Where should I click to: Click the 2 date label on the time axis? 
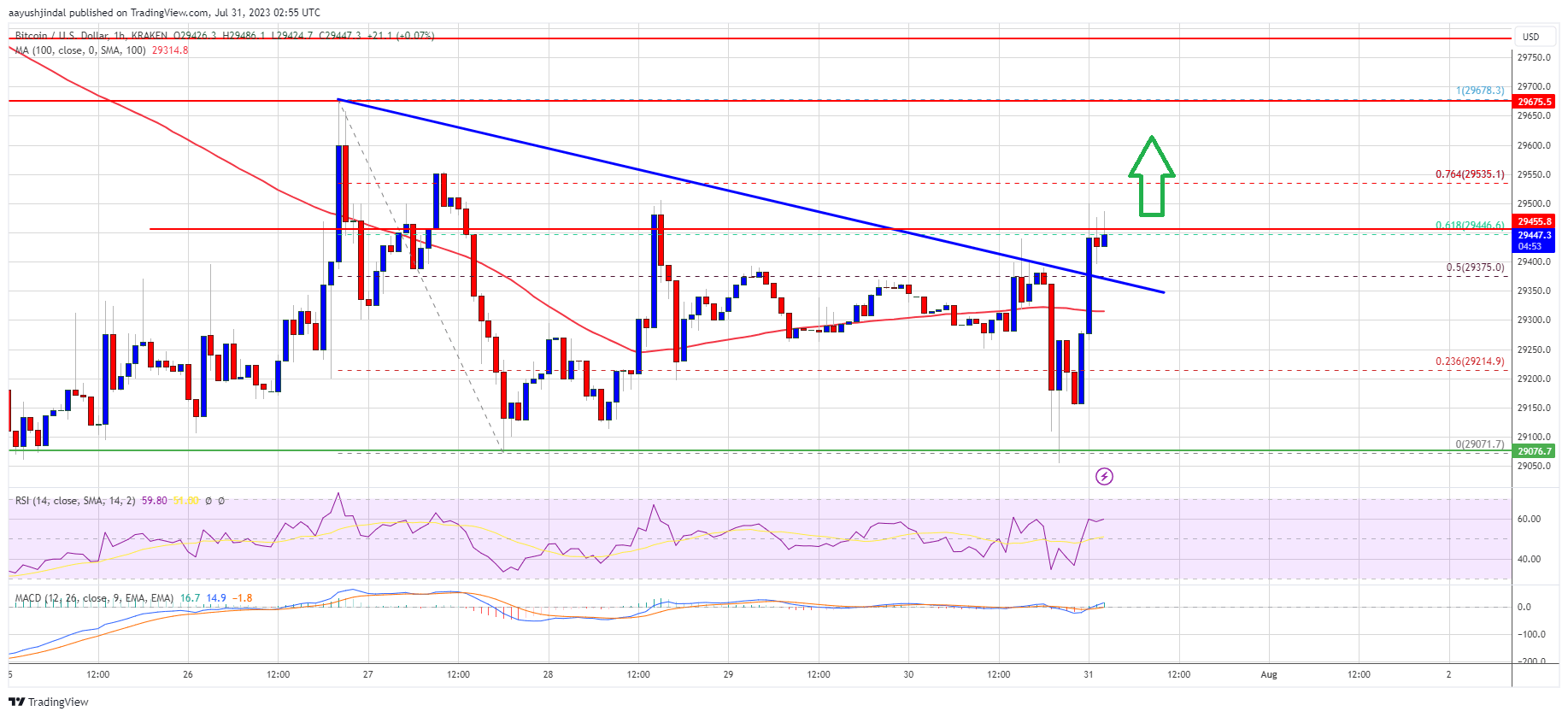1449,674
